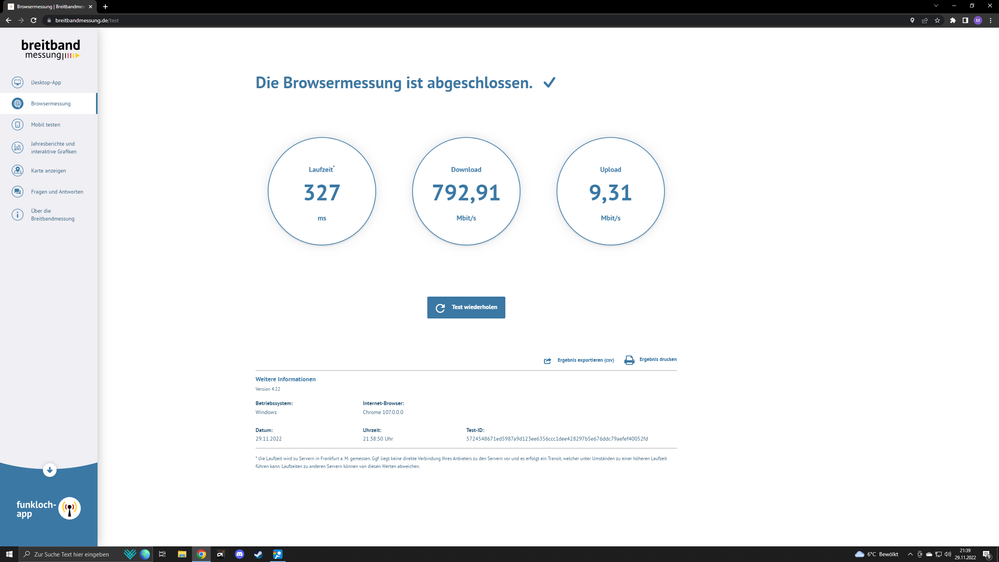
Task: Click the Chrome 107.0.0.0 browser value
Action: pyautogui.click(x=383, y=412)
